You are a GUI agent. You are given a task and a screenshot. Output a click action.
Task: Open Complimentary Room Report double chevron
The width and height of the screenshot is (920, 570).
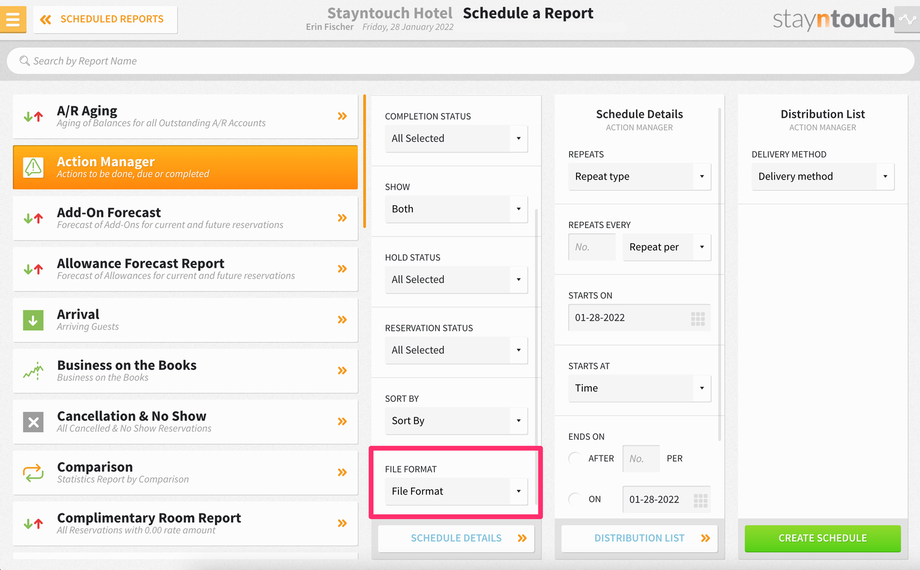[342, 523]
